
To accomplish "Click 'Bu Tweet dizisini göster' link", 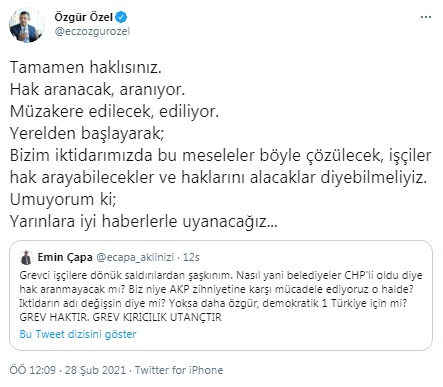I will click(x=78, y=334).
